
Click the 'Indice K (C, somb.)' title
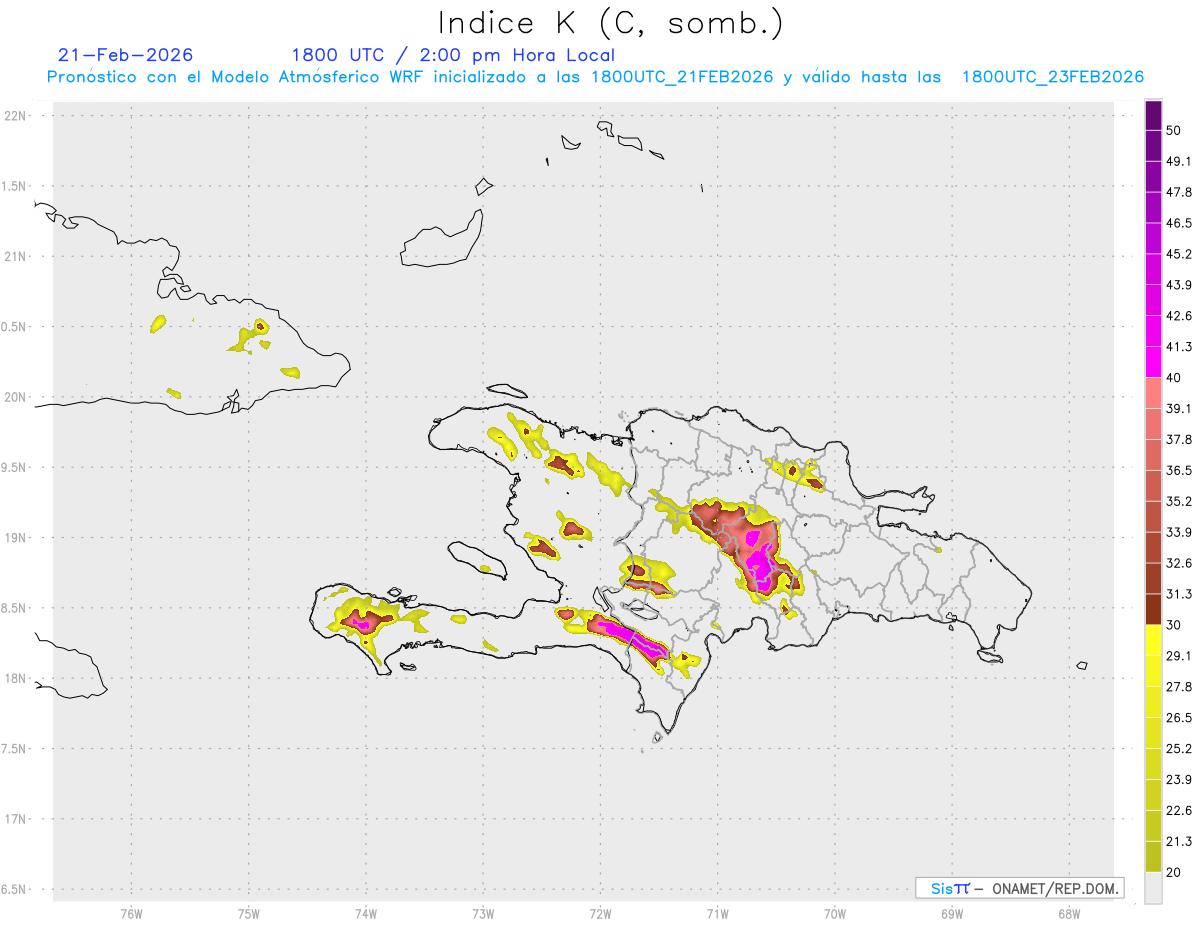tap(611, 23)
